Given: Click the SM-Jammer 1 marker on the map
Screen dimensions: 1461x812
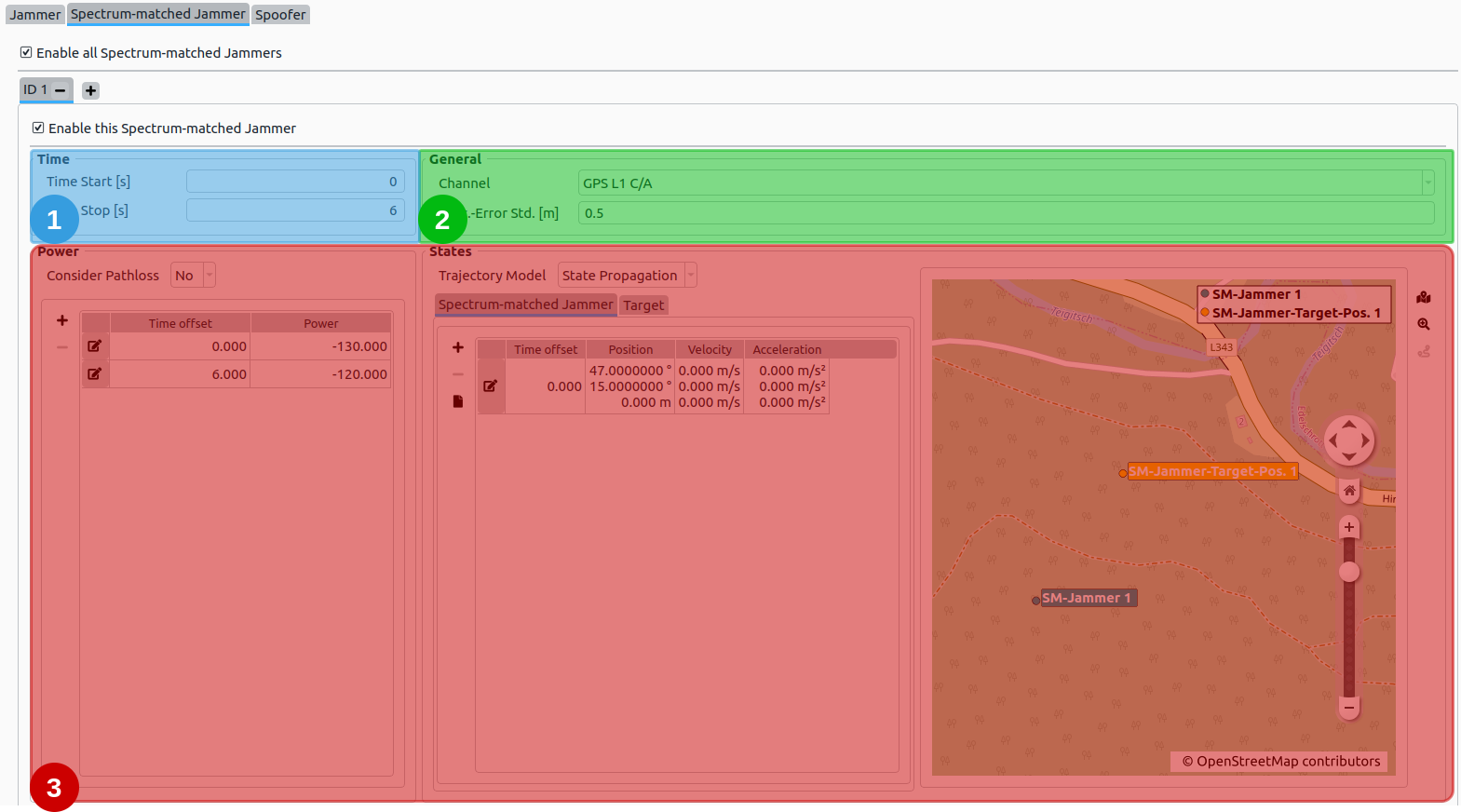Looking at the screenshot, I should 1035,601.
